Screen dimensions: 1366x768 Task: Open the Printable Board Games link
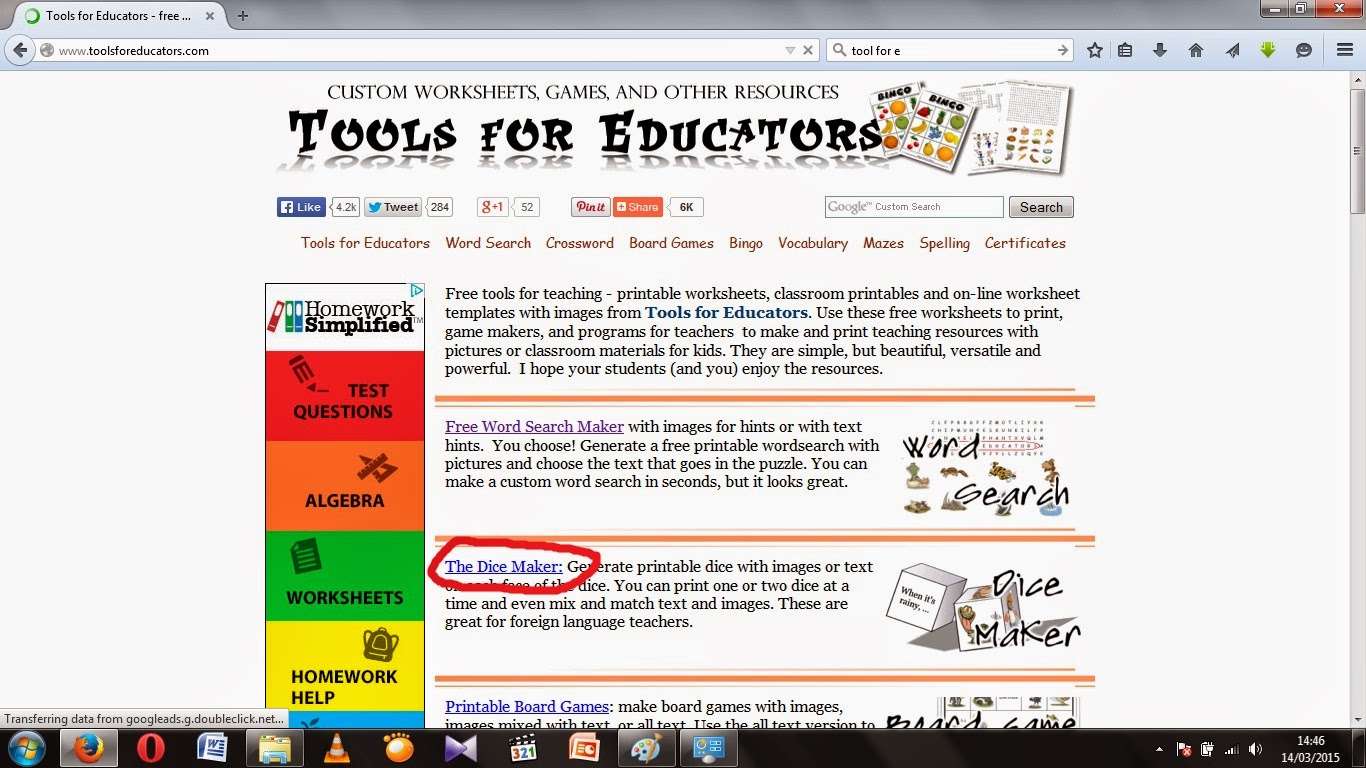pyautogui.click(x=527, y=707)
